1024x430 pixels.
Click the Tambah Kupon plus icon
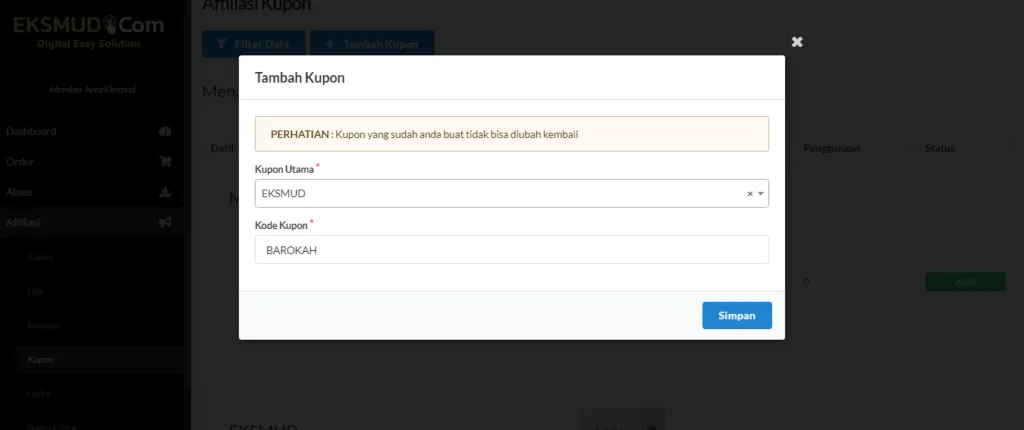point(329,45)
